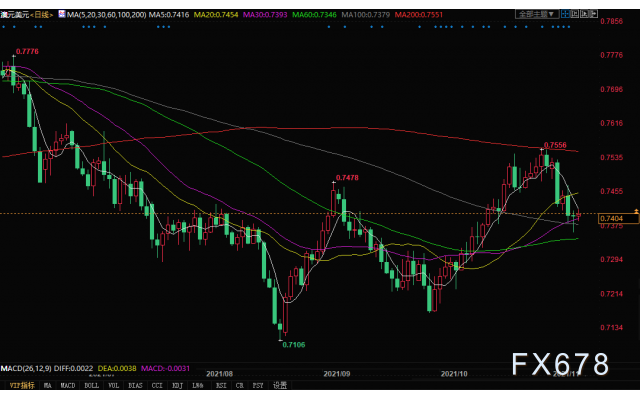The image size is (640, 400).
Task: Toggle the blue crosshair cursor icon
Action: 565,14
